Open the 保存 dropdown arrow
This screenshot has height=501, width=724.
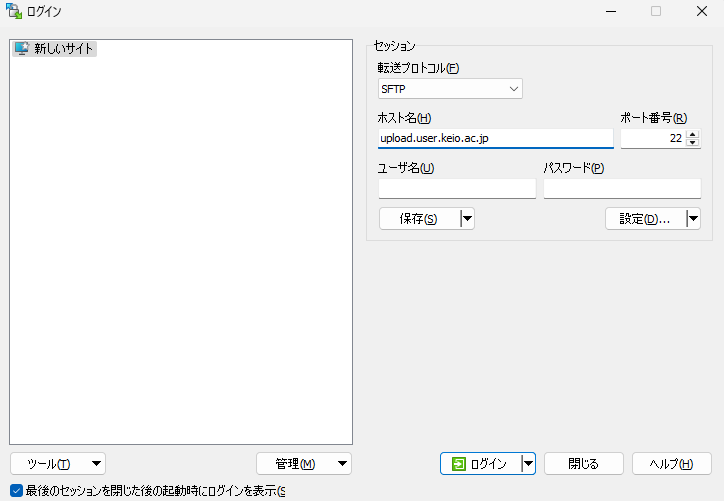(x=466, y=219)
